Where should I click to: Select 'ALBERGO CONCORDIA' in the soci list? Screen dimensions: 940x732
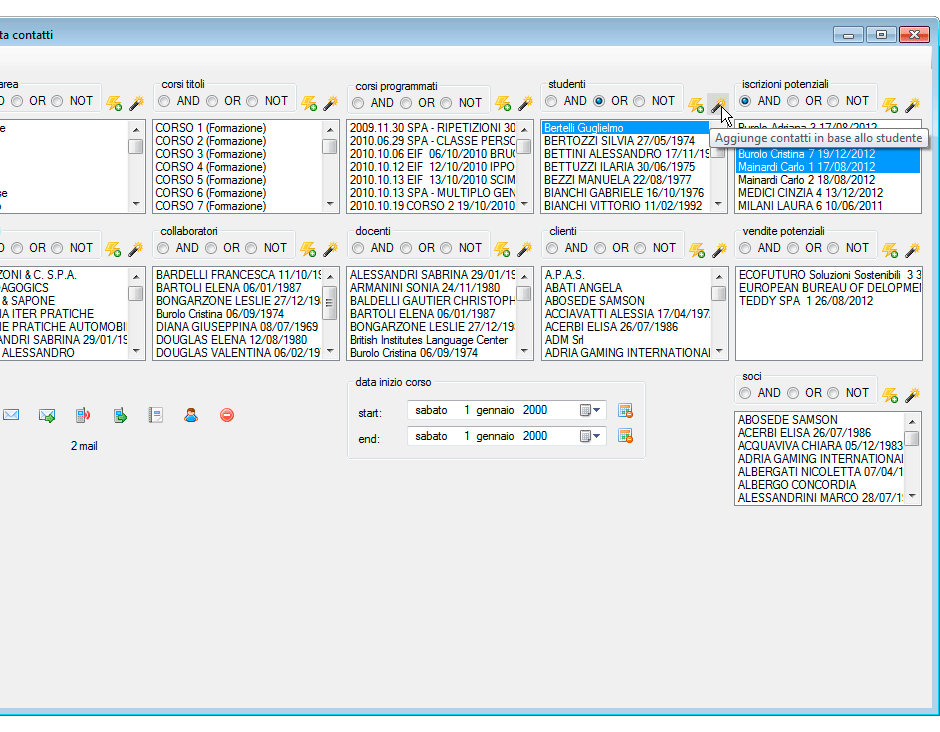coord(797,485)
